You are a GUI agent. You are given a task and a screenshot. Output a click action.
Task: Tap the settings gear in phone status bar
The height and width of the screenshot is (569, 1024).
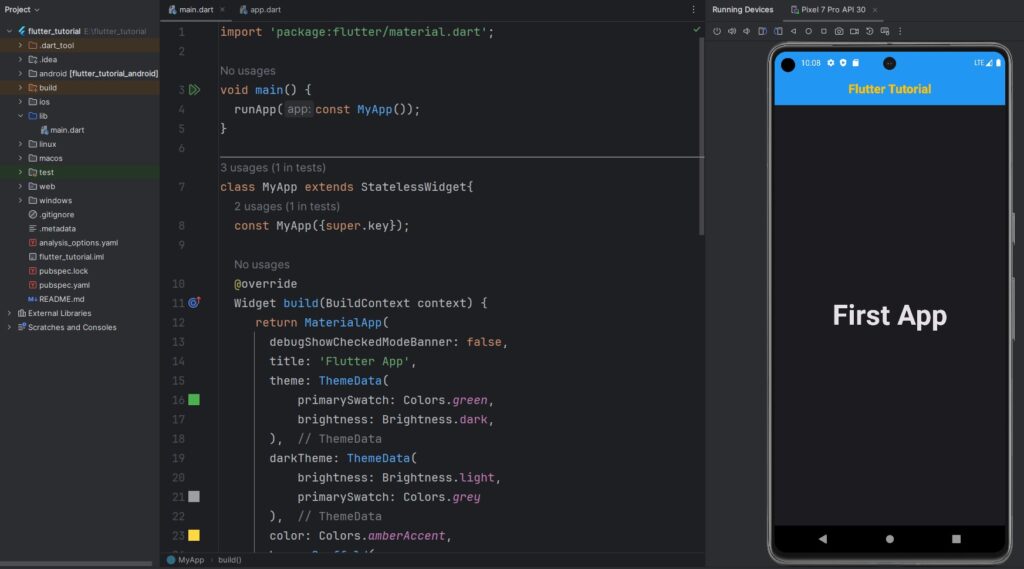[x=831, y=63]
